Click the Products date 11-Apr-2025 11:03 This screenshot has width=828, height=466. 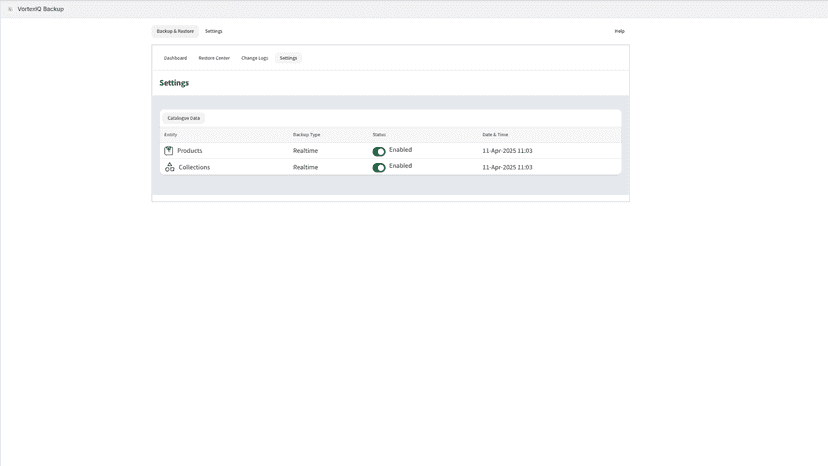pos(507,151)
